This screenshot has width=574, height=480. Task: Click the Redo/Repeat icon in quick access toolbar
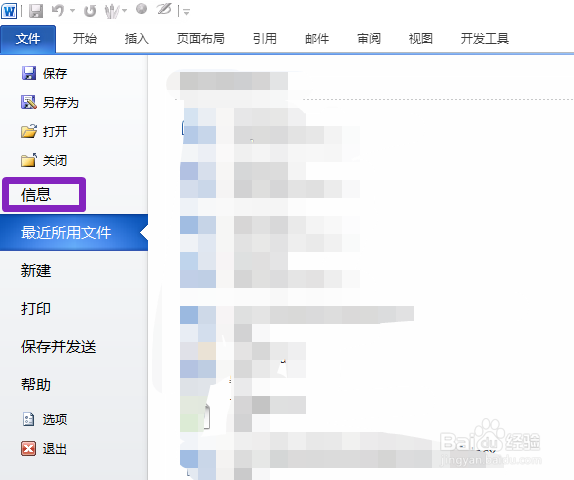pos(90,11)
